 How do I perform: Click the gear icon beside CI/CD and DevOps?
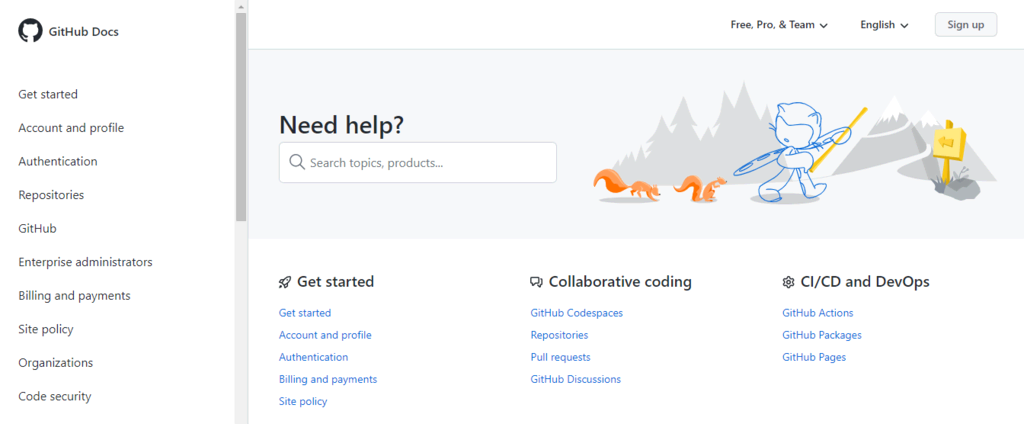pyautogui.click(x=788, y=283)
